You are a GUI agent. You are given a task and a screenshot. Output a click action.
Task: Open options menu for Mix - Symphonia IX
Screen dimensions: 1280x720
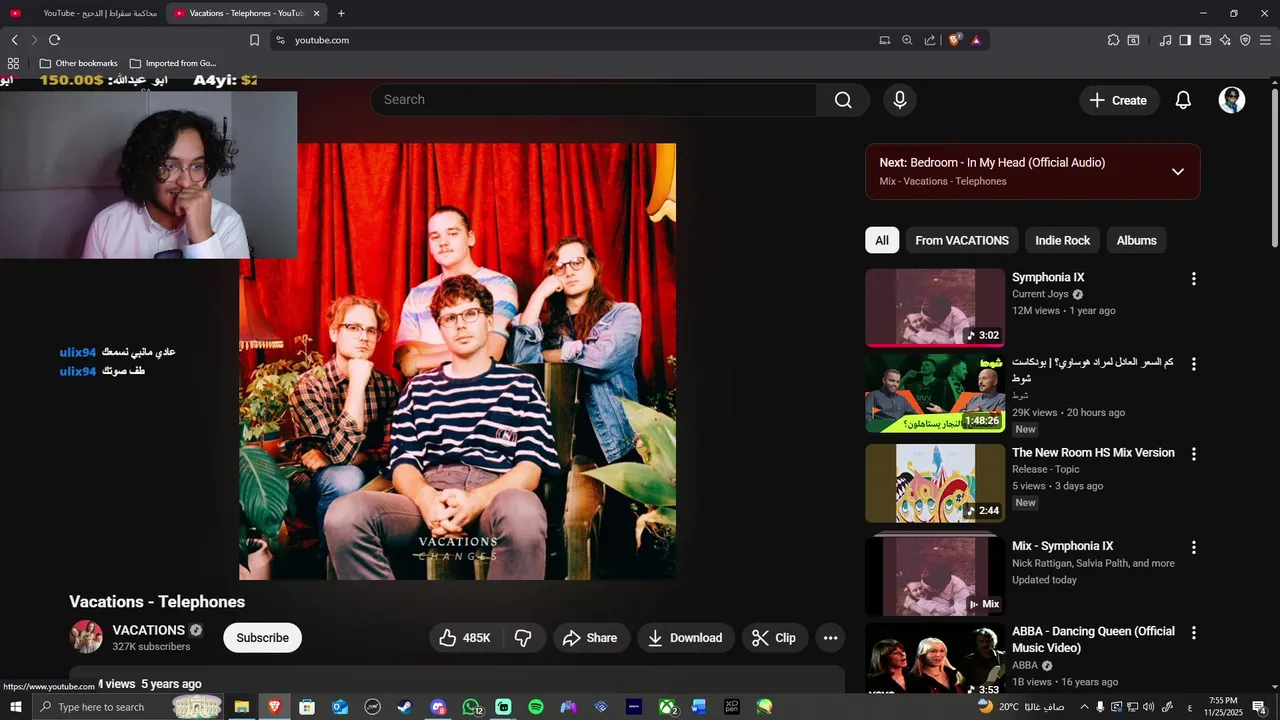click(1193, 548)
